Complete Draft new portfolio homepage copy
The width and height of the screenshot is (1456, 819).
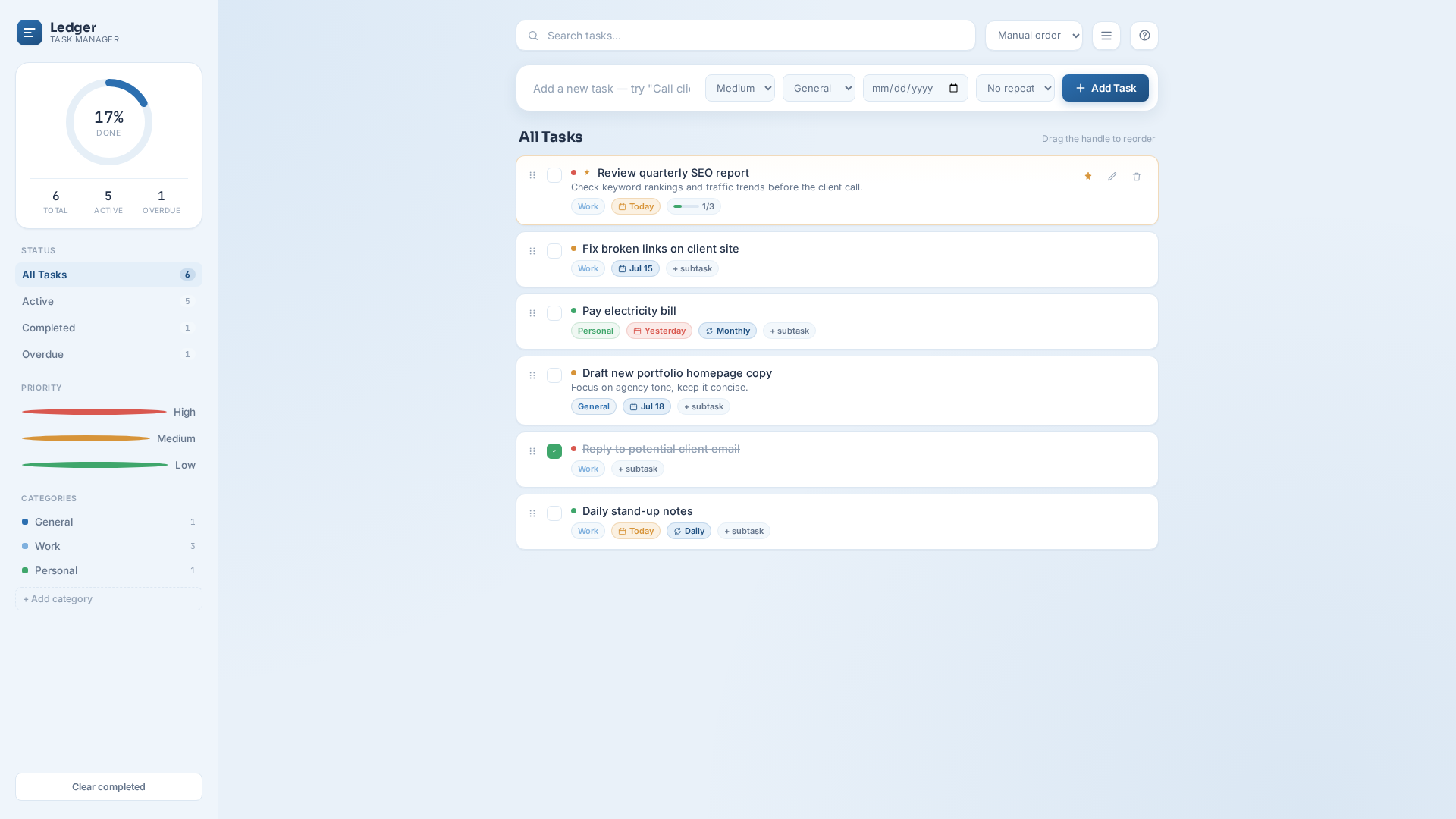click(x=554, y=375)
